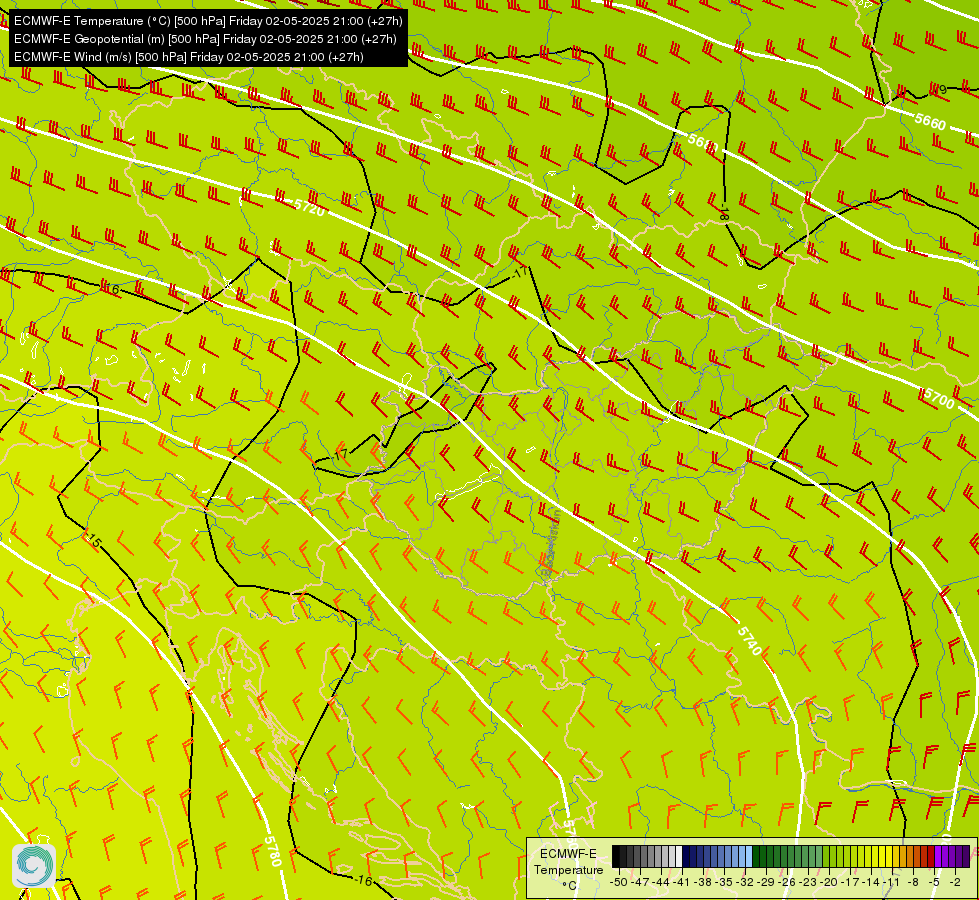
Task: Click the -41 tick label in legend
Action: [682, 882]
